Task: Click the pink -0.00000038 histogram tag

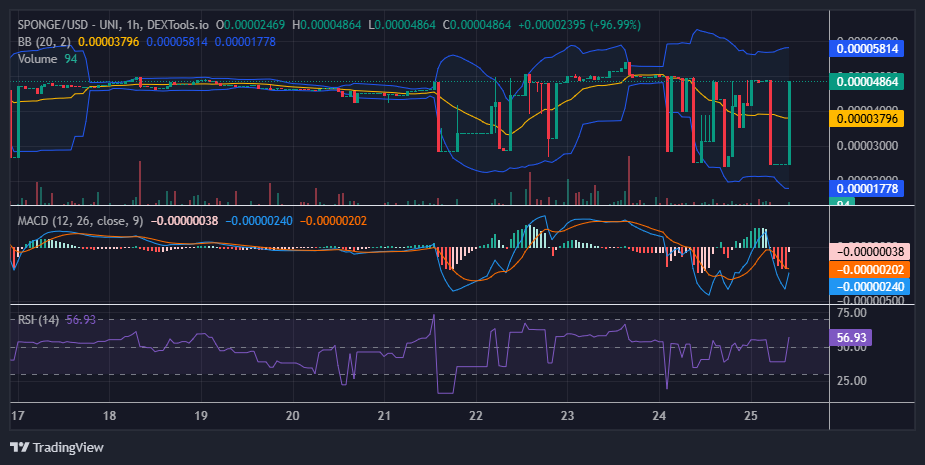Action: pyautogui.click(x=870, y=252)
